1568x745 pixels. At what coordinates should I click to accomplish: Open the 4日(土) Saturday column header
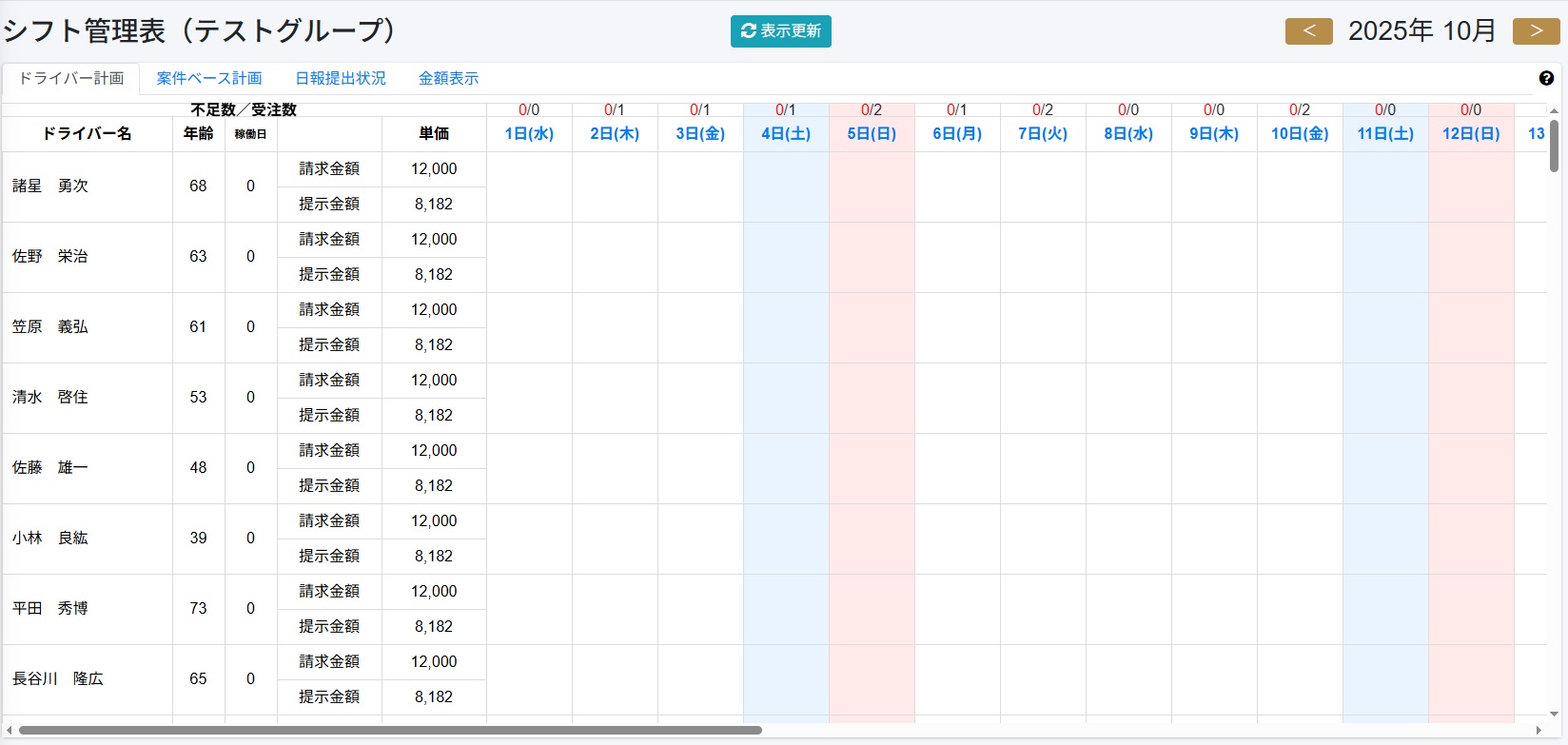786,134
